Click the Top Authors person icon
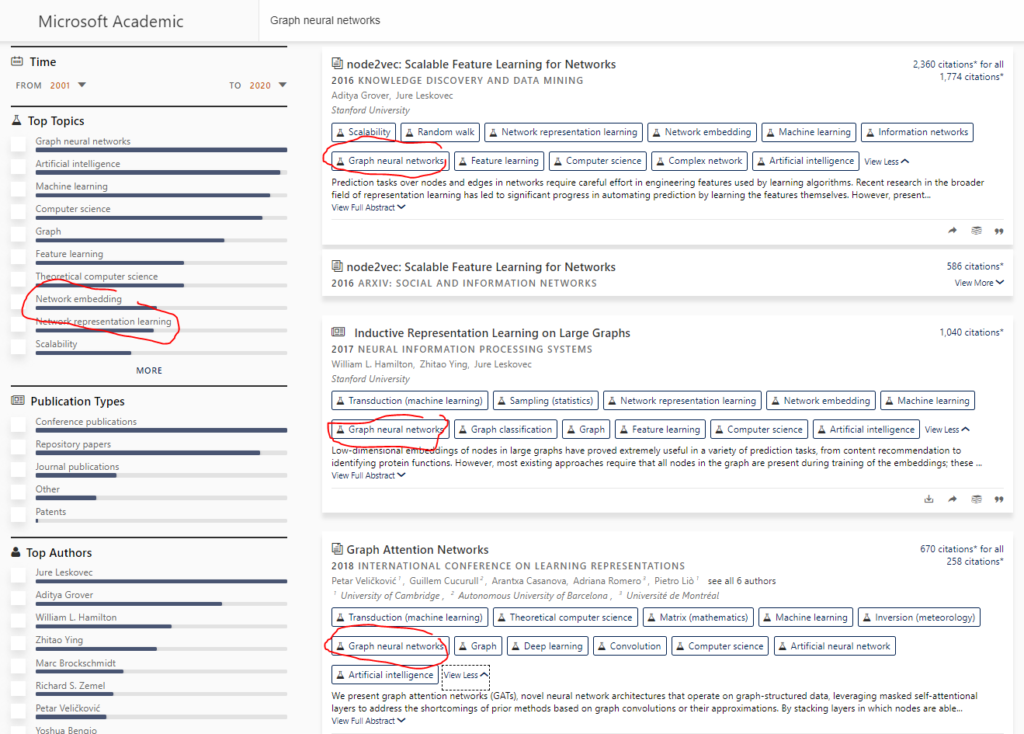 (x=18, y=552)
